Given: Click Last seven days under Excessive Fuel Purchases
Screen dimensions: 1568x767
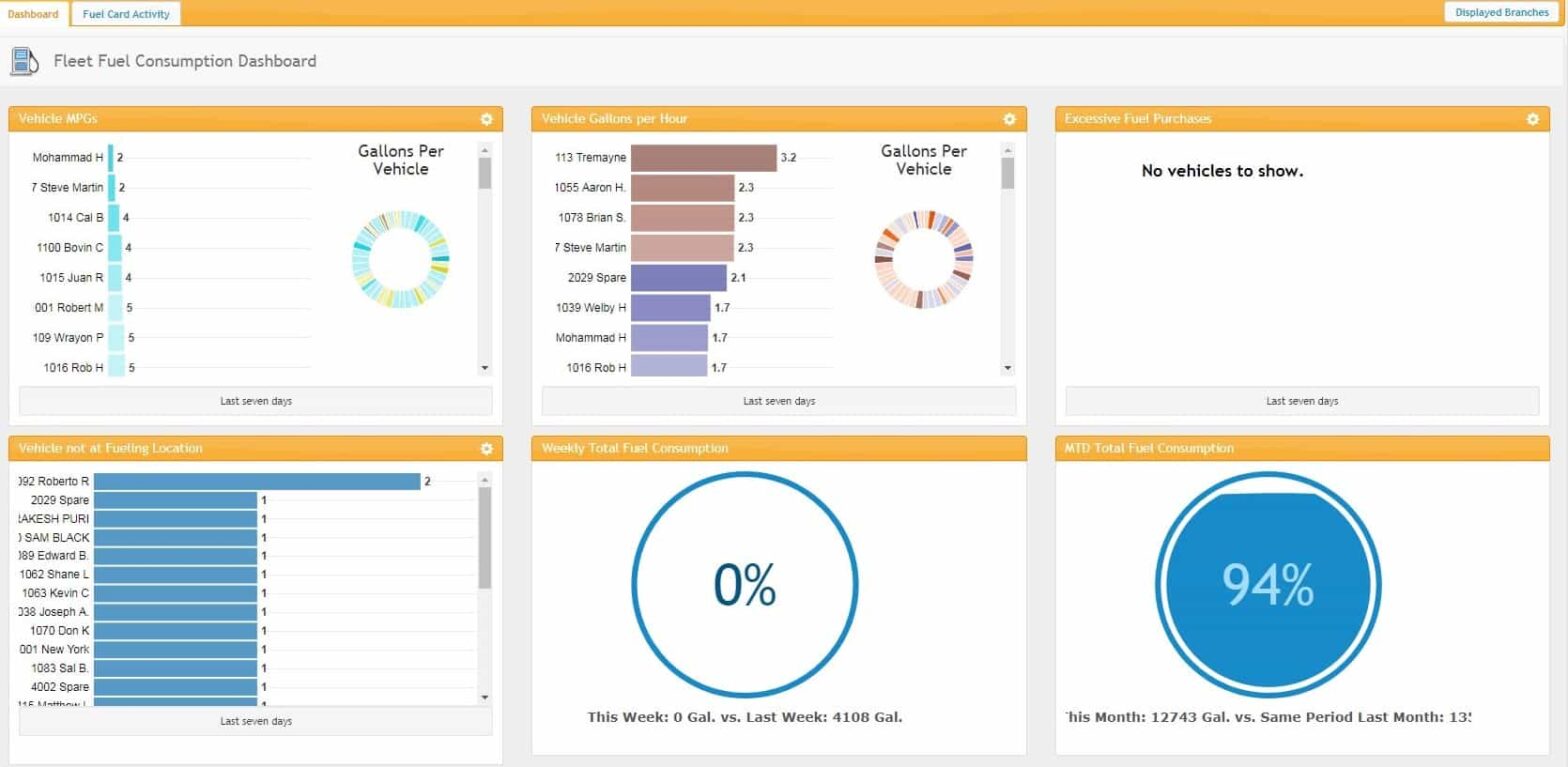Looking at the screenshot, I should pyautogui.click(x=1302, y=401).
